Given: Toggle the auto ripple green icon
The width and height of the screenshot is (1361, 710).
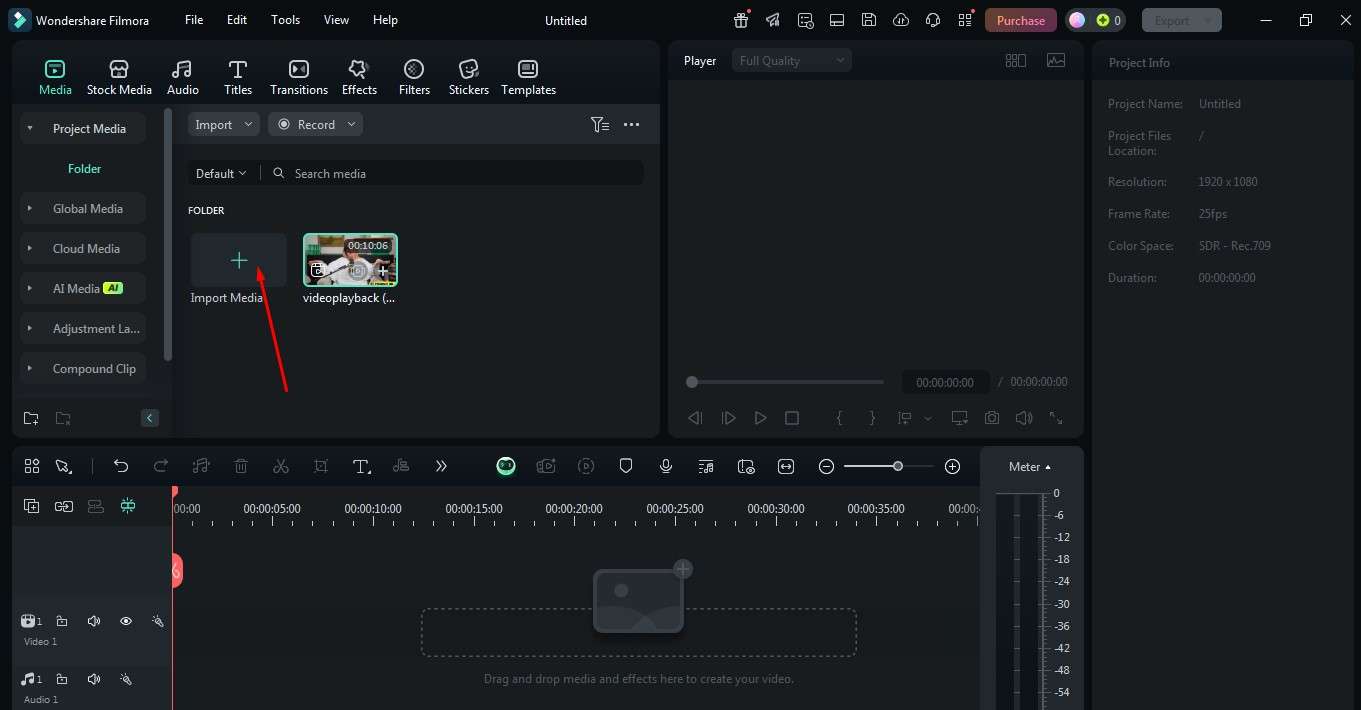Looking at the screenshot, I should (128, 506).
